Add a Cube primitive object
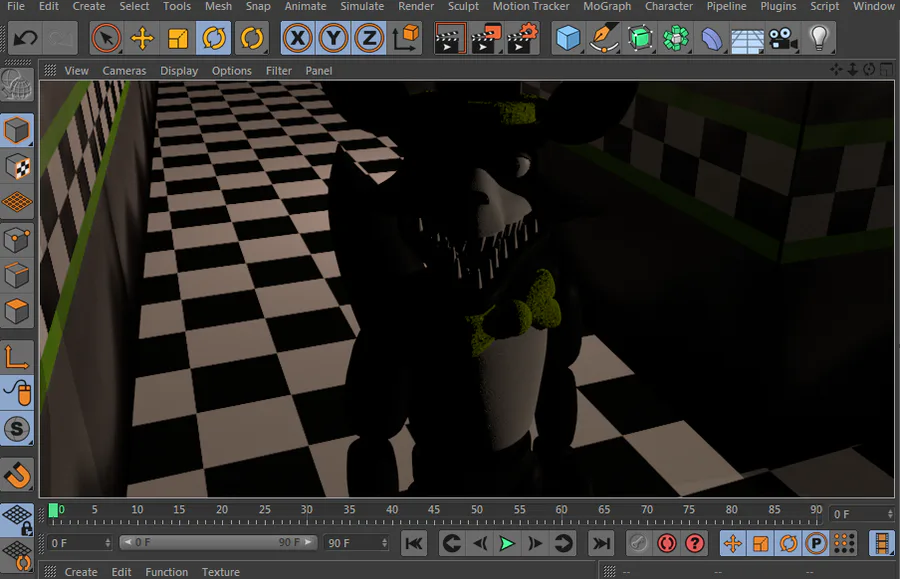The width and height of the screenshot is (900, 579). [568, 38]
